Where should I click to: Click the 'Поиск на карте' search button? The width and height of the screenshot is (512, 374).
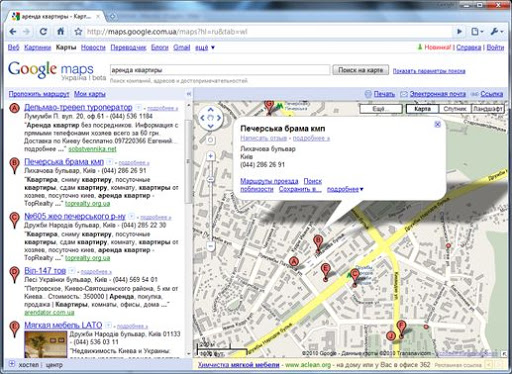tap(360, 70)
